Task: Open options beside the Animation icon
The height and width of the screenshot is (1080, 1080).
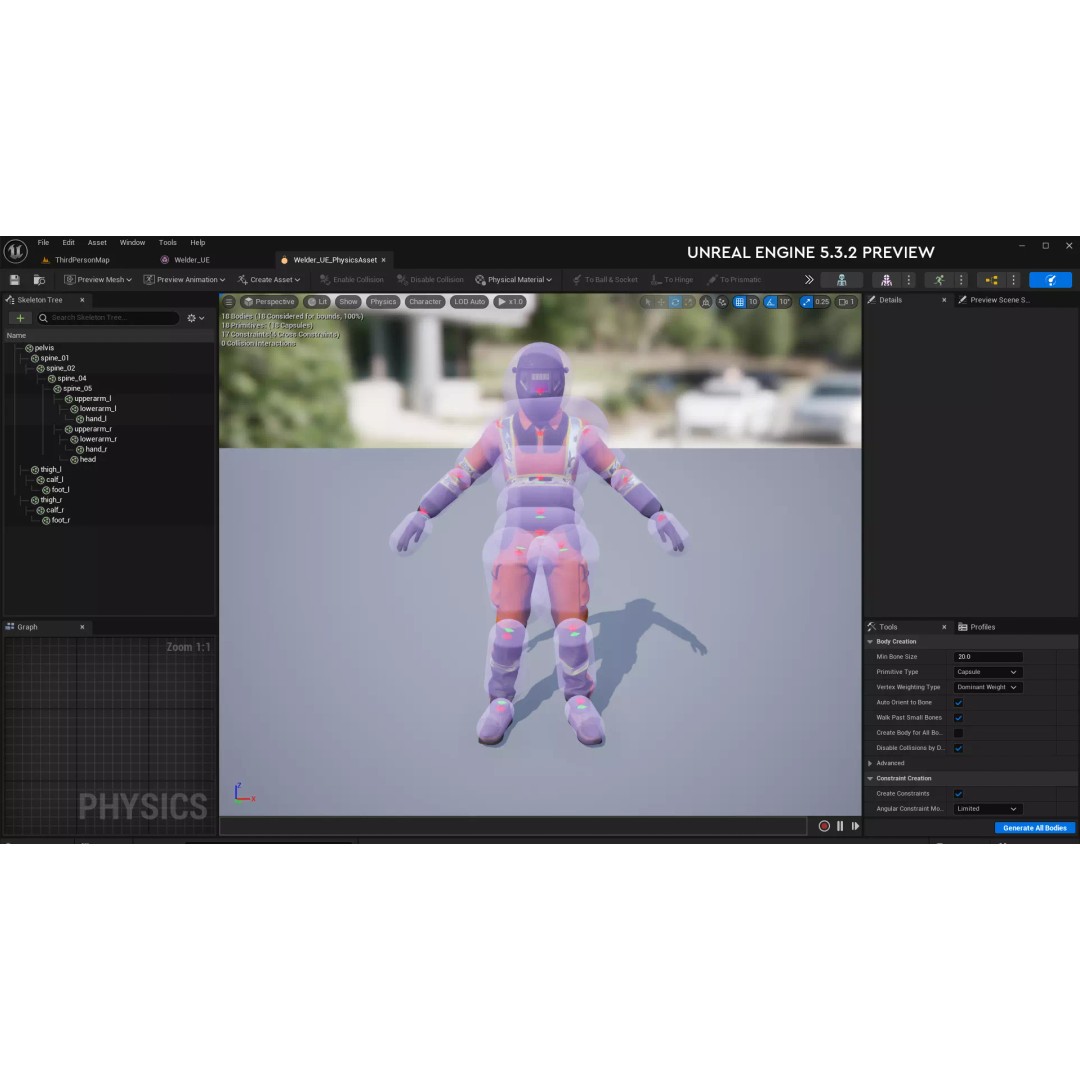Action: coord(962,280)
